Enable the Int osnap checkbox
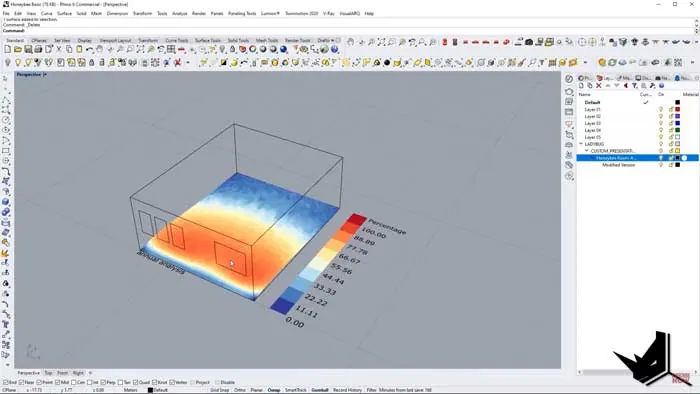This screenshot has width=700, height=394. pos(90,382)
